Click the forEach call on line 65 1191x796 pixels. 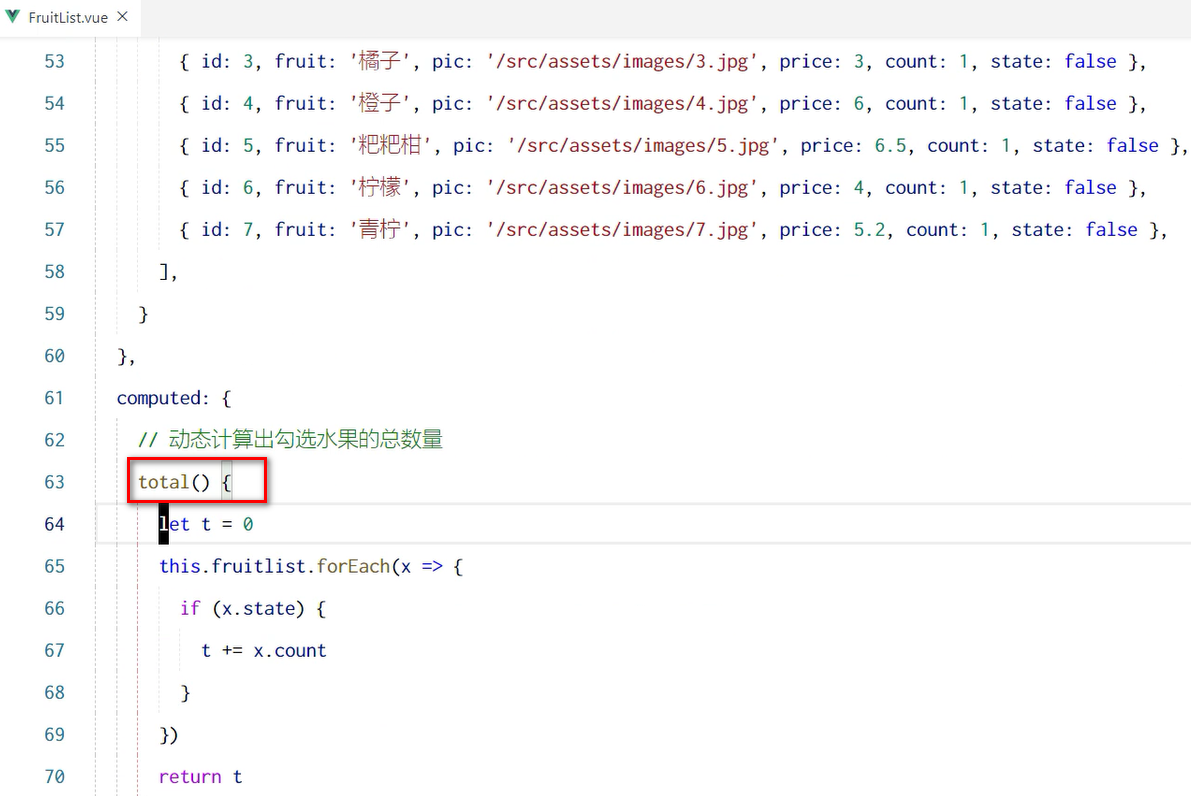tap(353, 567)
